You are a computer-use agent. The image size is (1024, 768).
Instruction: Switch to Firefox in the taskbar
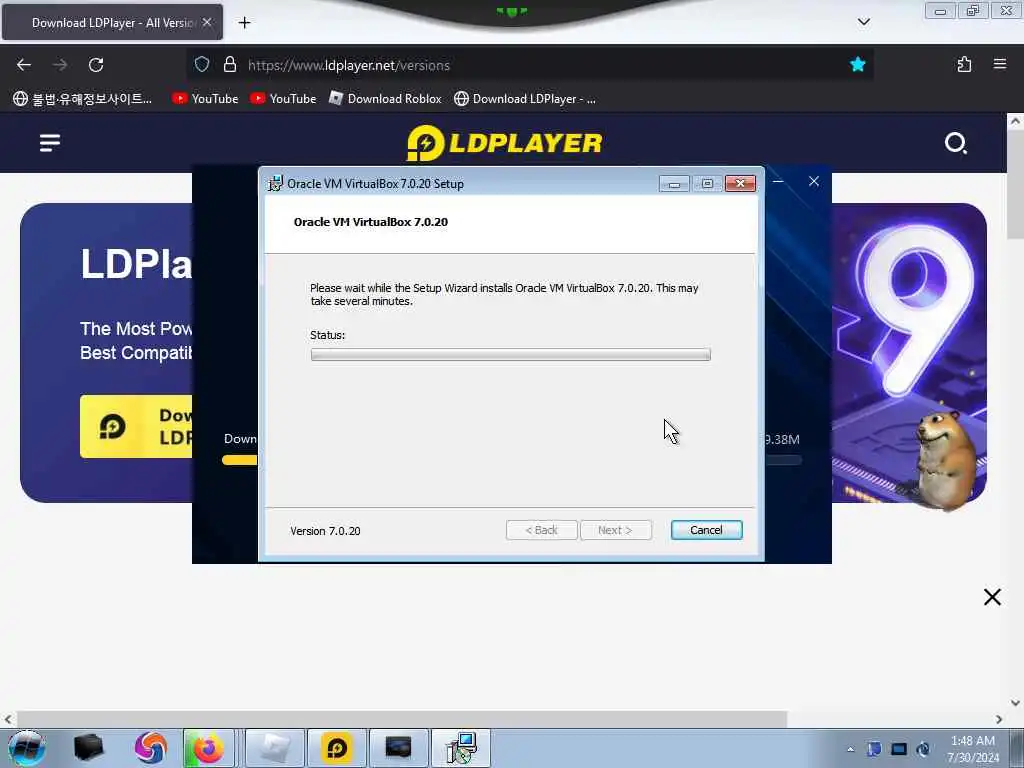pyautogui.click(x=208, y=748)
